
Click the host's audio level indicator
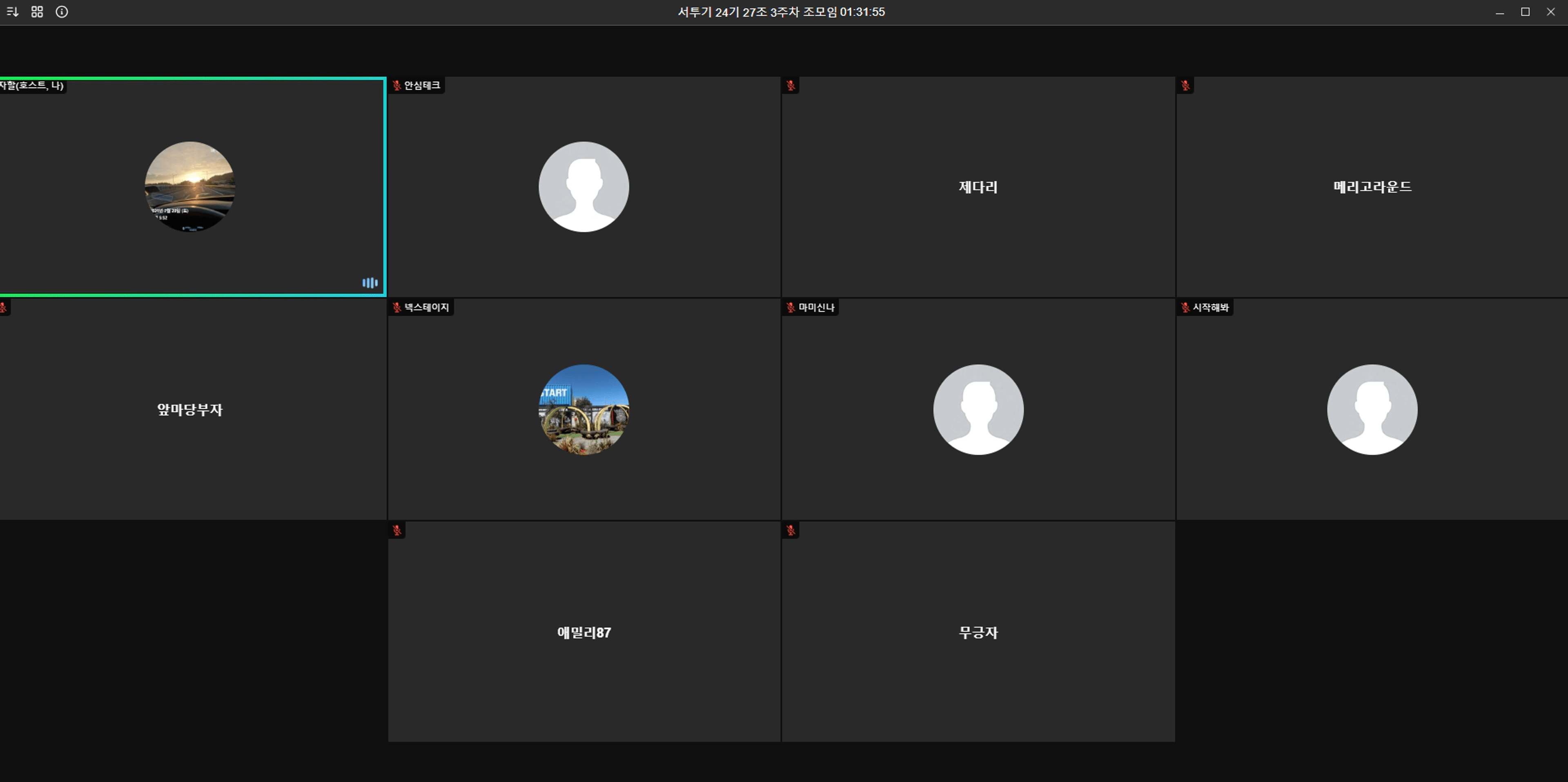click(x=370, y=283)
